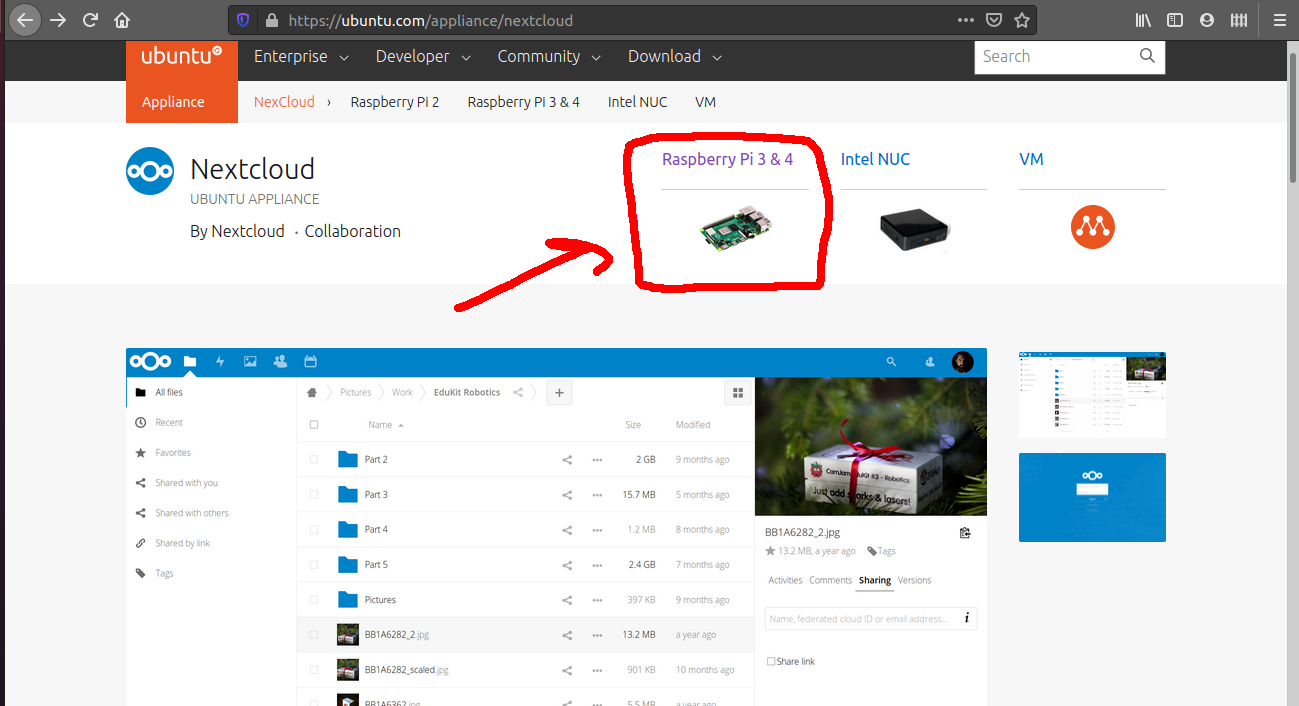The height and width of the screenshot is (706, 1299).
Task: Click the search magnifier icon on ubuntu.com
Action: point(1147,56)
